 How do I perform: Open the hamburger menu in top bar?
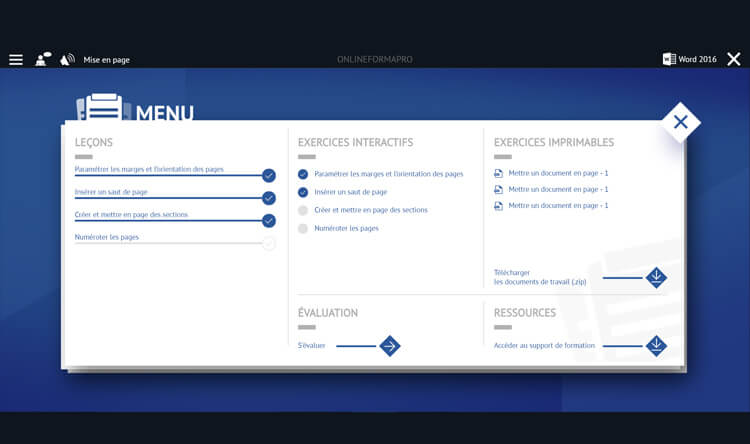(16, 59)
